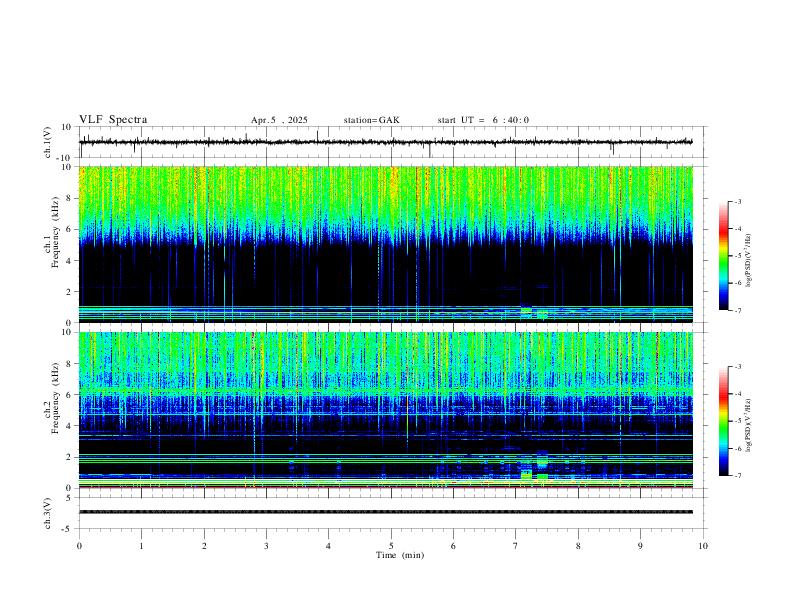
Task: Click the "-7" tick on ch.2 color bar
Action: tap(737, 476)
